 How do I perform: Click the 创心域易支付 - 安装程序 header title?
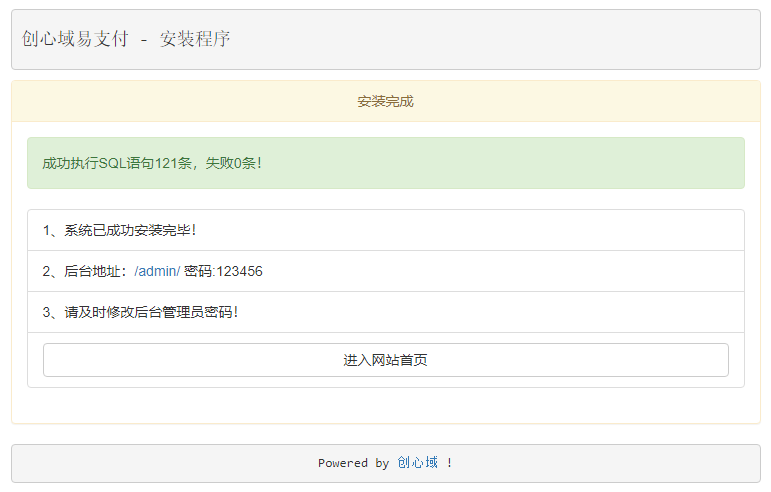[126, 39]
